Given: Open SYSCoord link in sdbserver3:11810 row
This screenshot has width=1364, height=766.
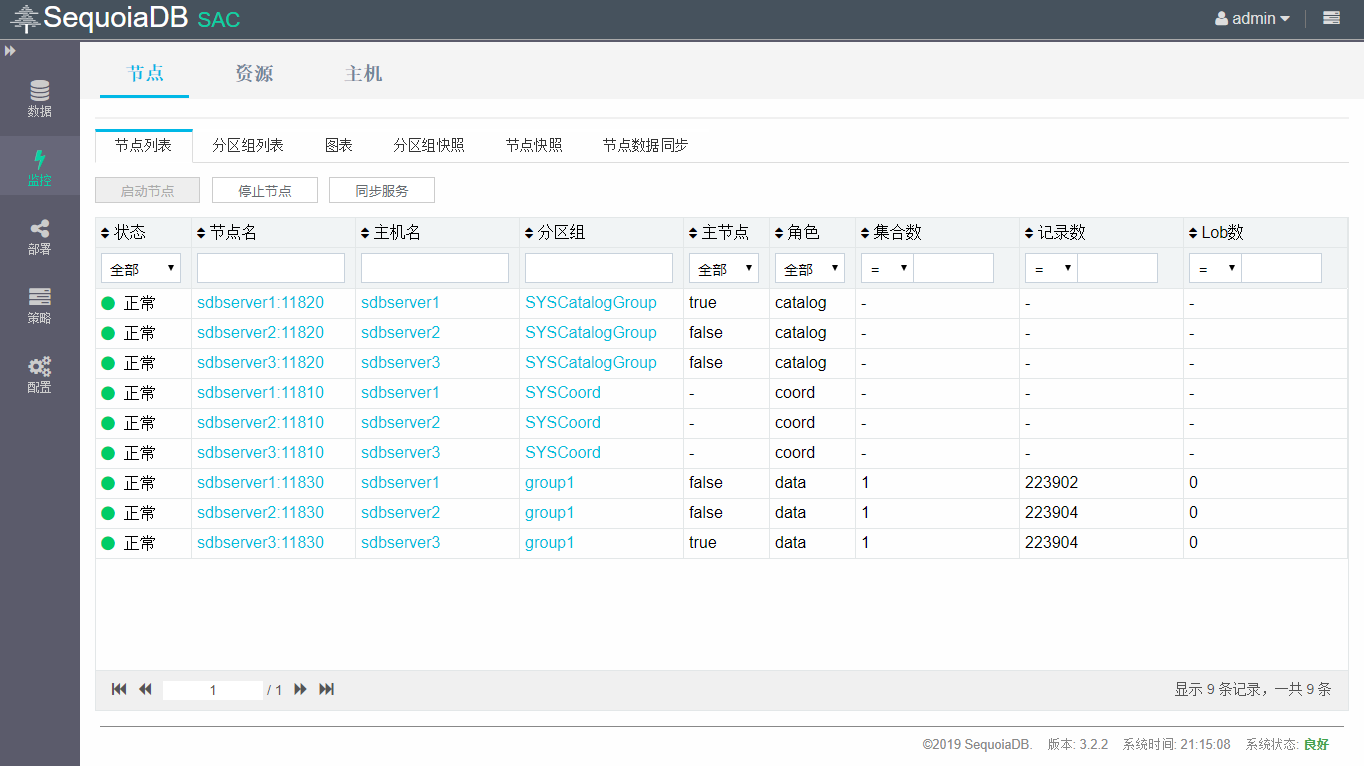Looking at the screenshot, I should coord(563,452).
